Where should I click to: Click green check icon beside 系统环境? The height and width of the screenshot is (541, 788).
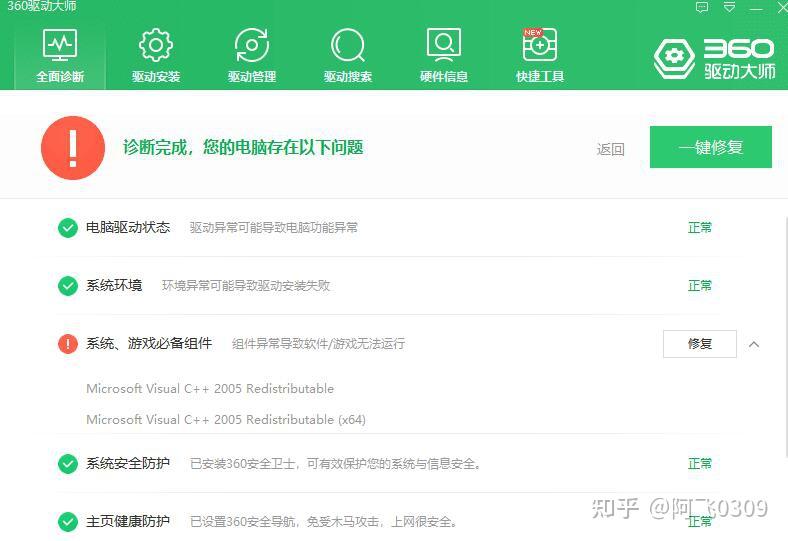[x=67, y=286]
